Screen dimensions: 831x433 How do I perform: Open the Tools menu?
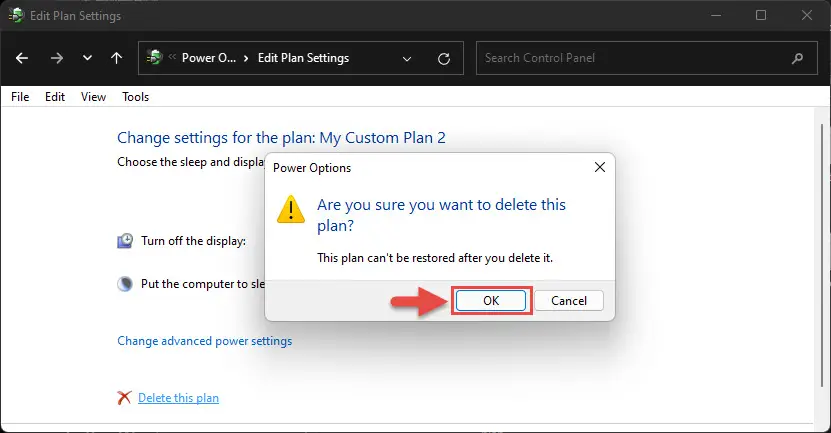point(136,97)
